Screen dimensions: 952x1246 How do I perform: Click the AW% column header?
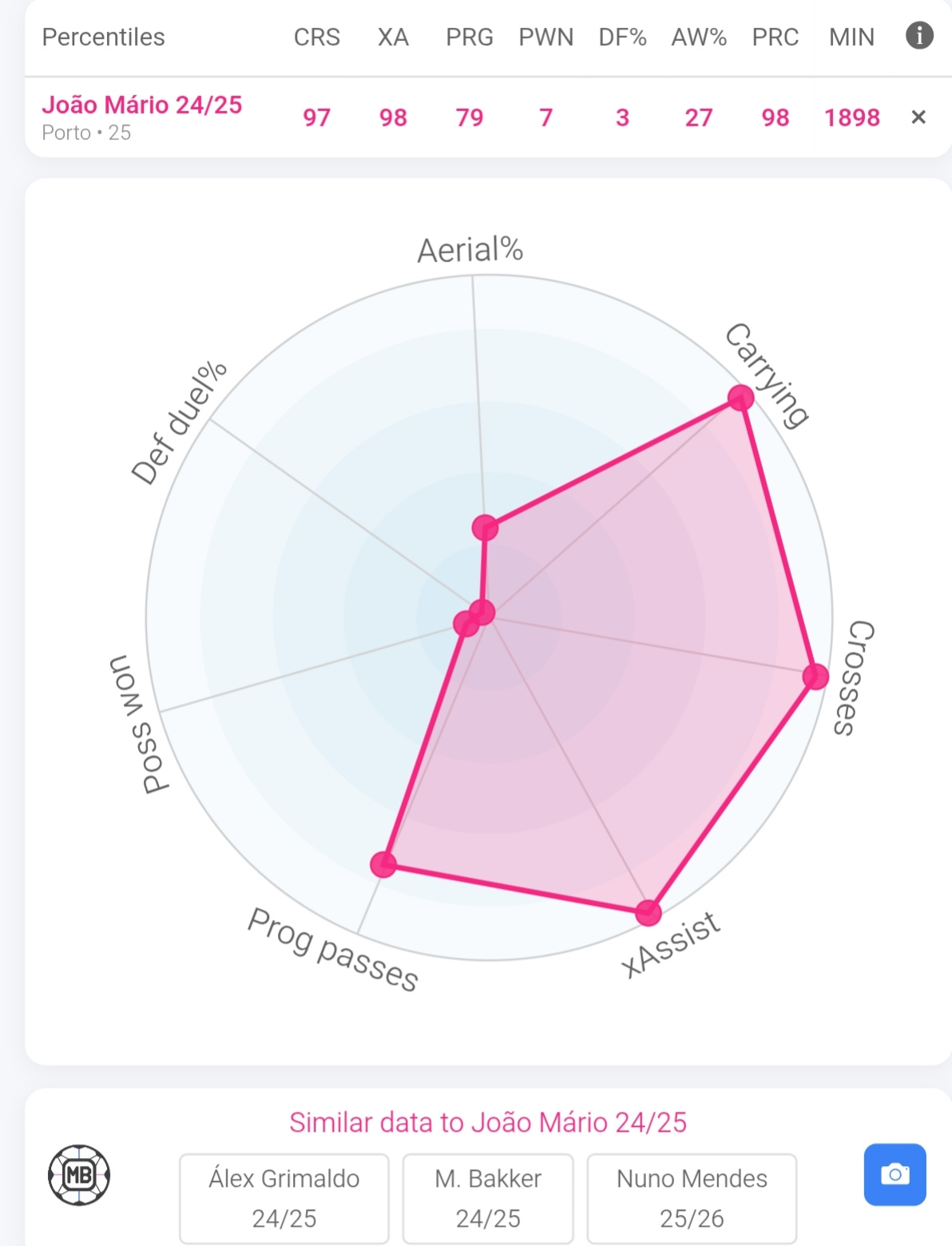pyautogui.click(x=699, y=38)
